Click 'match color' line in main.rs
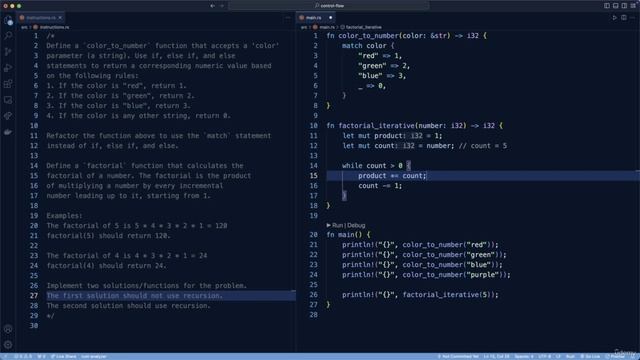 point(368,46)
